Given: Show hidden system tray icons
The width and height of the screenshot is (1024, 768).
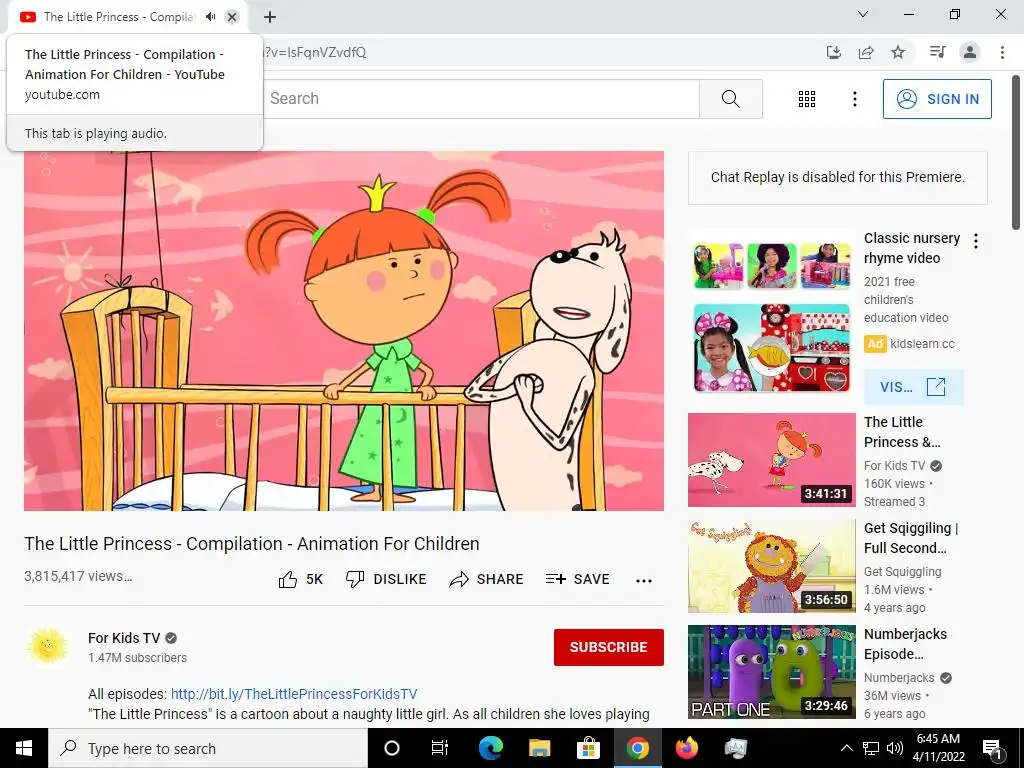Looking at the screenshot, I should click(846, 748).
